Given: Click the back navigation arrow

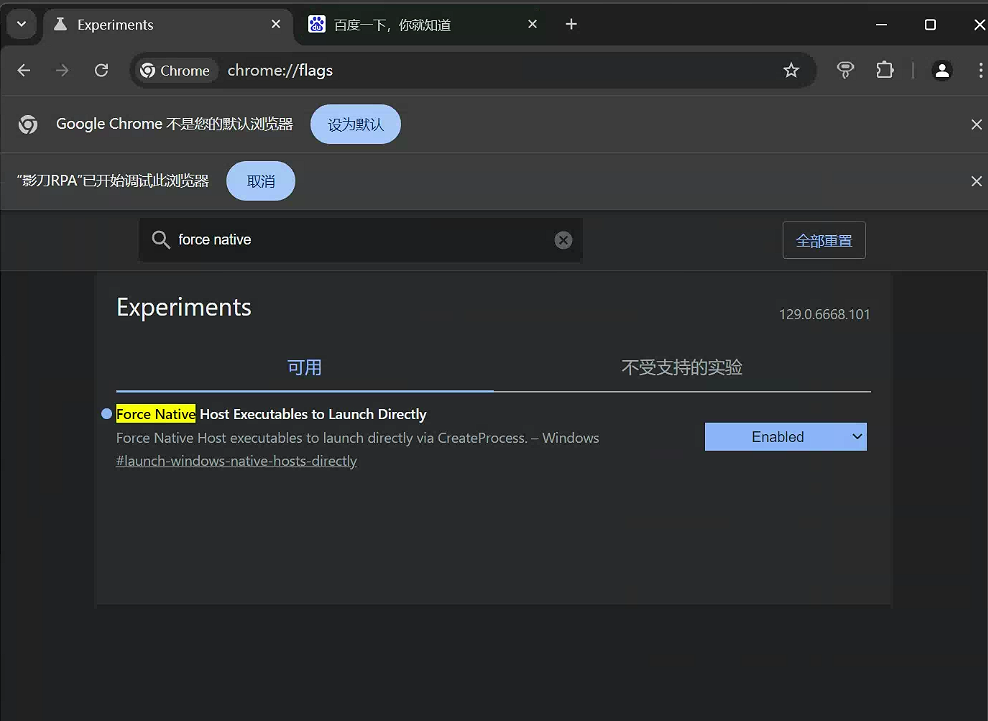Looking at the screenshot, I should coord(24,70).
